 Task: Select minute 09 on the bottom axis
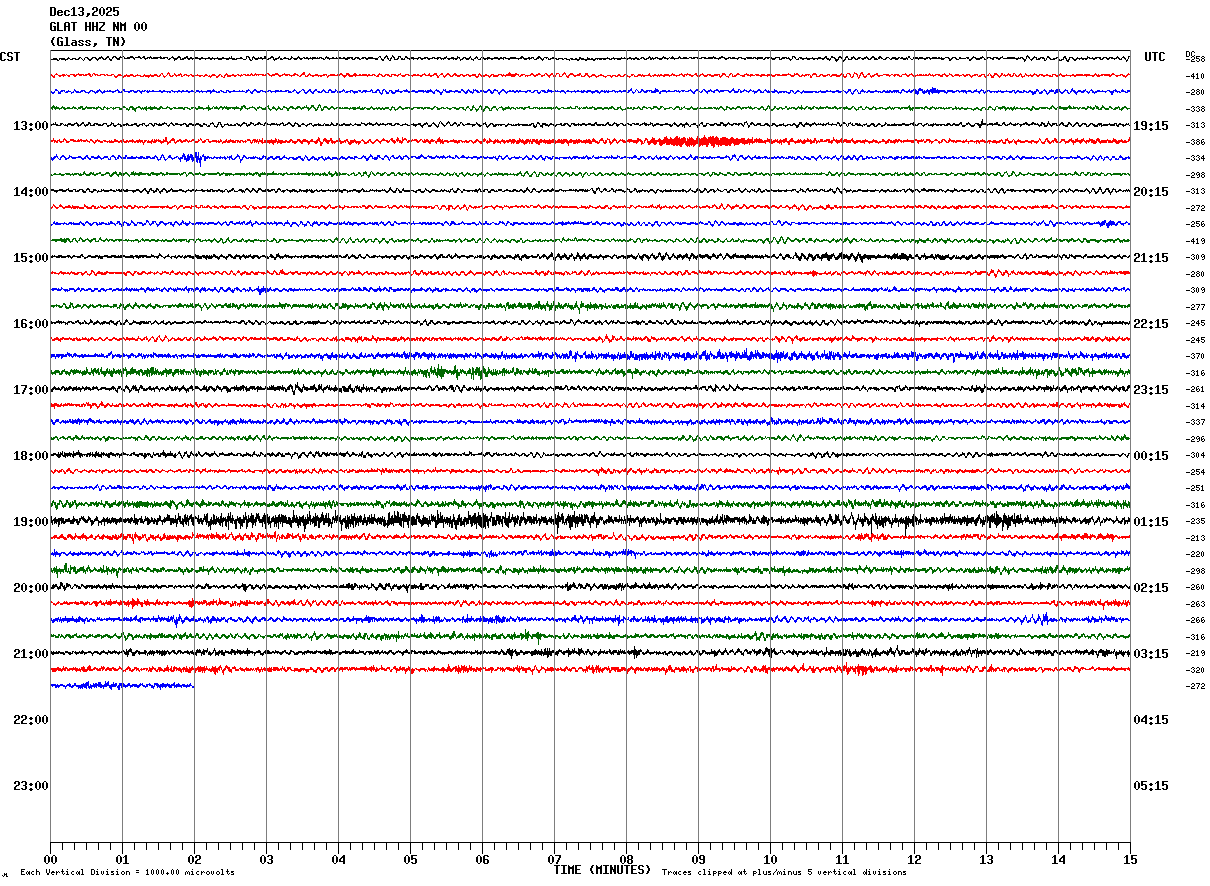coord(698,859)
